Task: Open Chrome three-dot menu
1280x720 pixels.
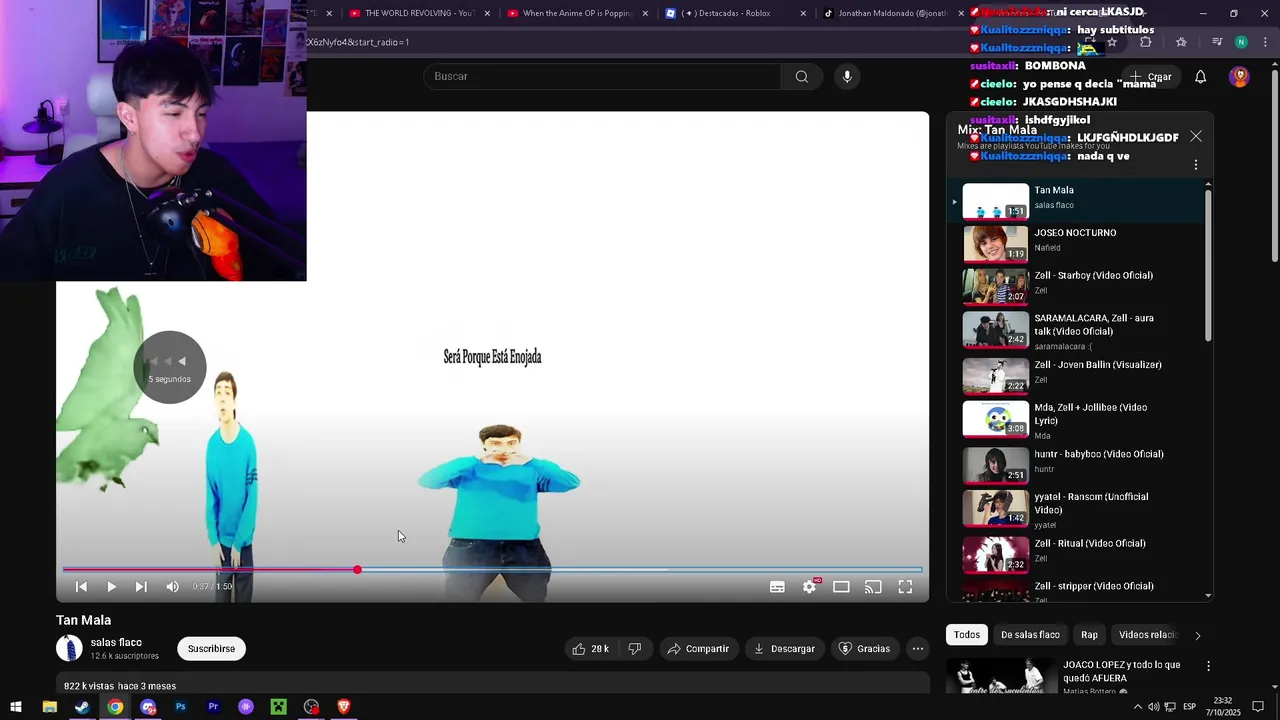Action: click(x=1263, y=42)
